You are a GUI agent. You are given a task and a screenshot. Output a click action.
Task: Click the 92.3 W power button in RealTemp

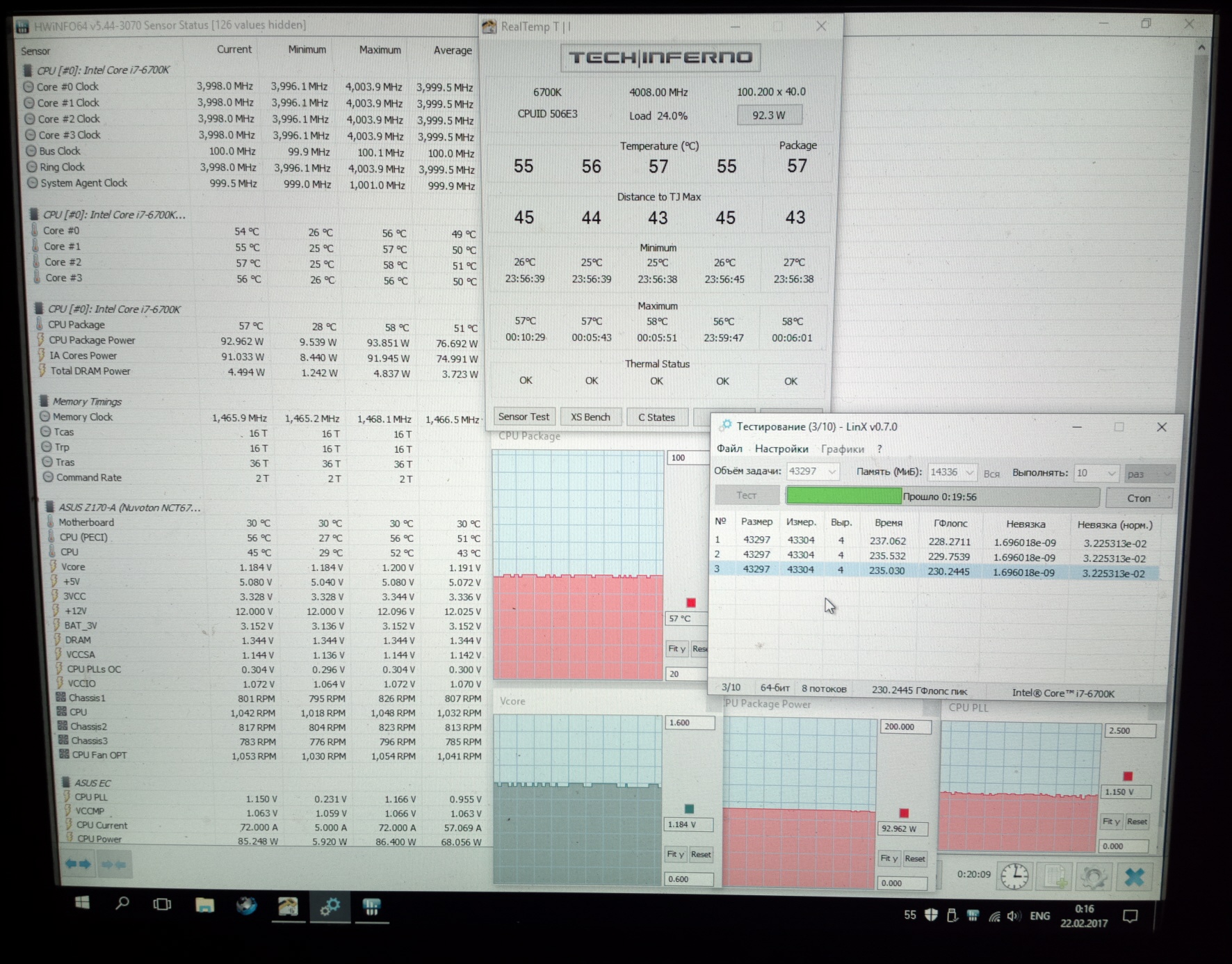coord(769,115)
